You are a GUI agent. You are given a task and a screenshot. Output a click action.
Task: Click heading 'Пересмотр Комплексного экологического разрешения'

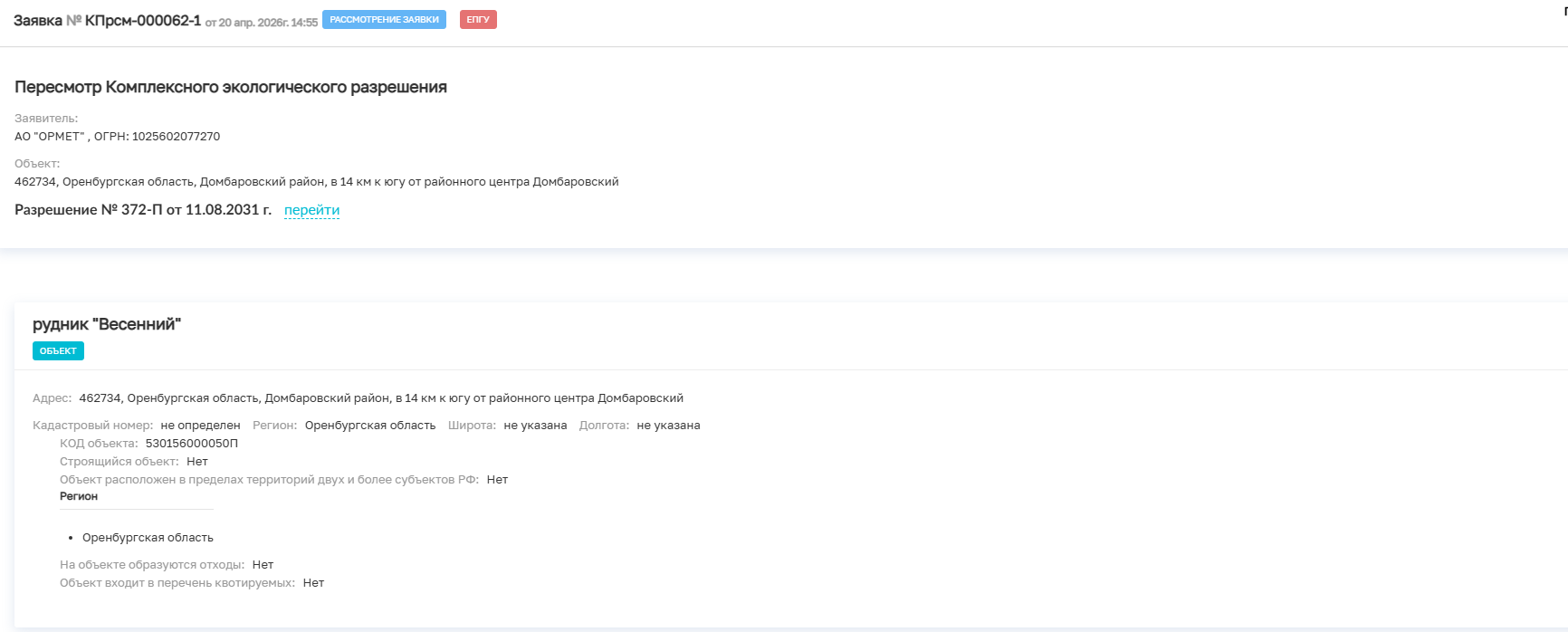[x=231, y=87]
